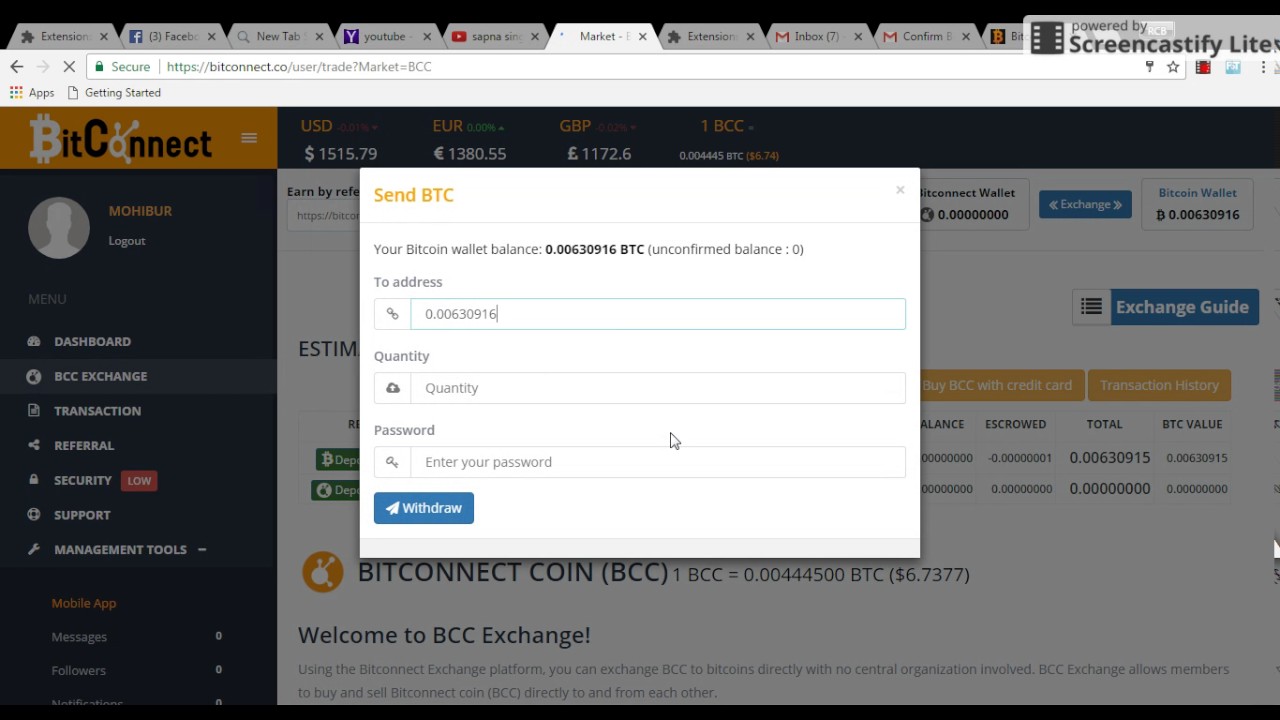Click Buy BCC with credit card button

[x=997, y=385]
